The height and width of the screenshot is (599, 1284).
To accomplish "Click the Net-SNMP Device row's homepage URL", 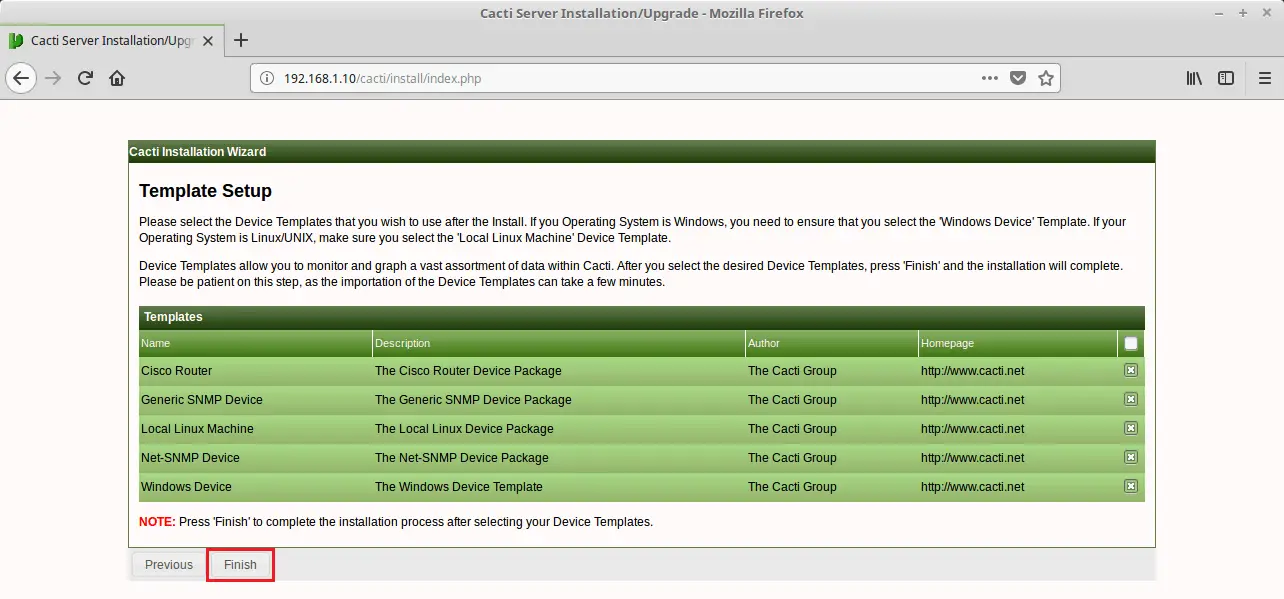I will [x=972, y=457].
